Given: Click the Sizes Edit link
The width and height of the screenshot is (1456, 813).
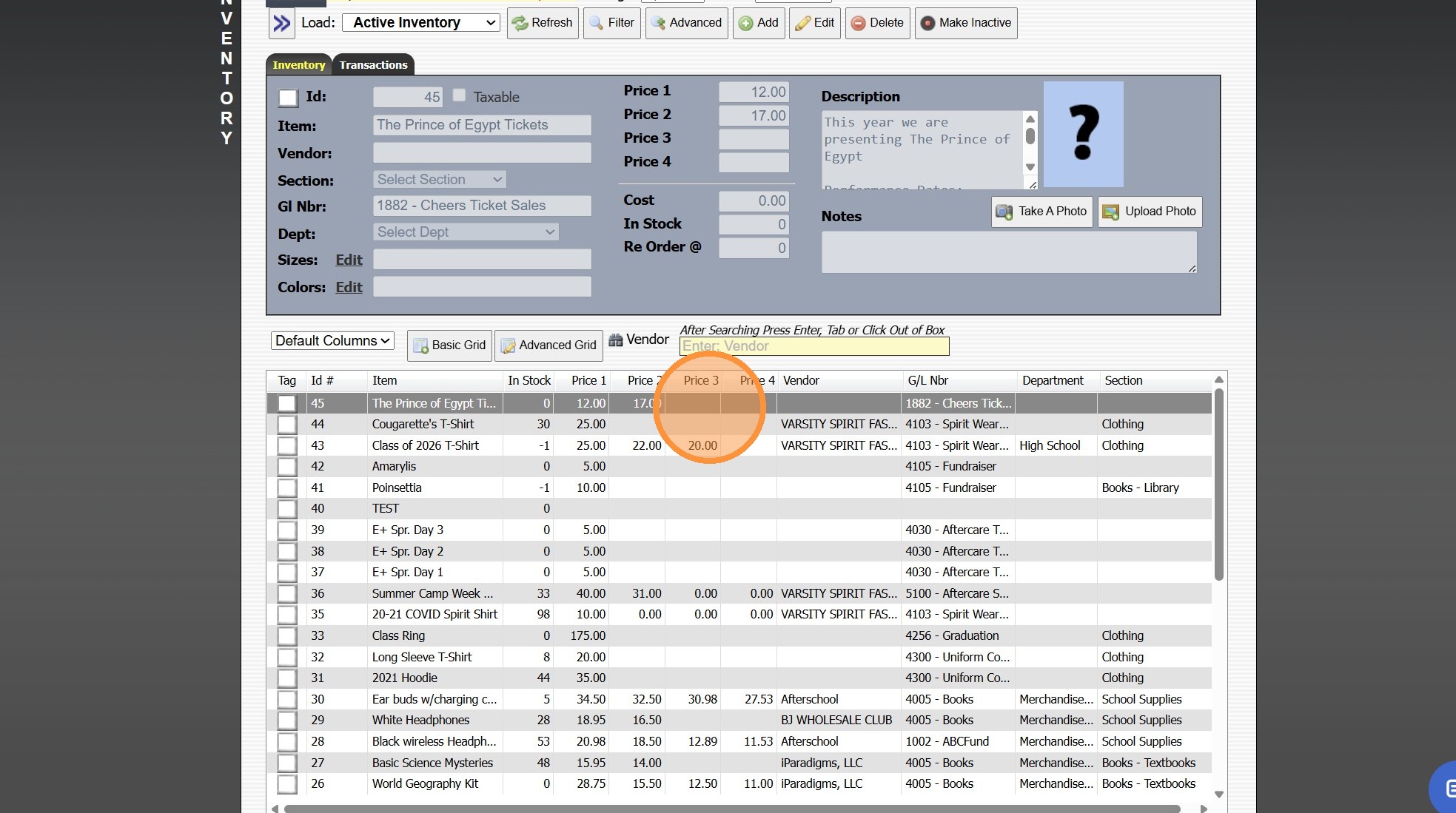Looking at the screenshot, I should [349, 260].
